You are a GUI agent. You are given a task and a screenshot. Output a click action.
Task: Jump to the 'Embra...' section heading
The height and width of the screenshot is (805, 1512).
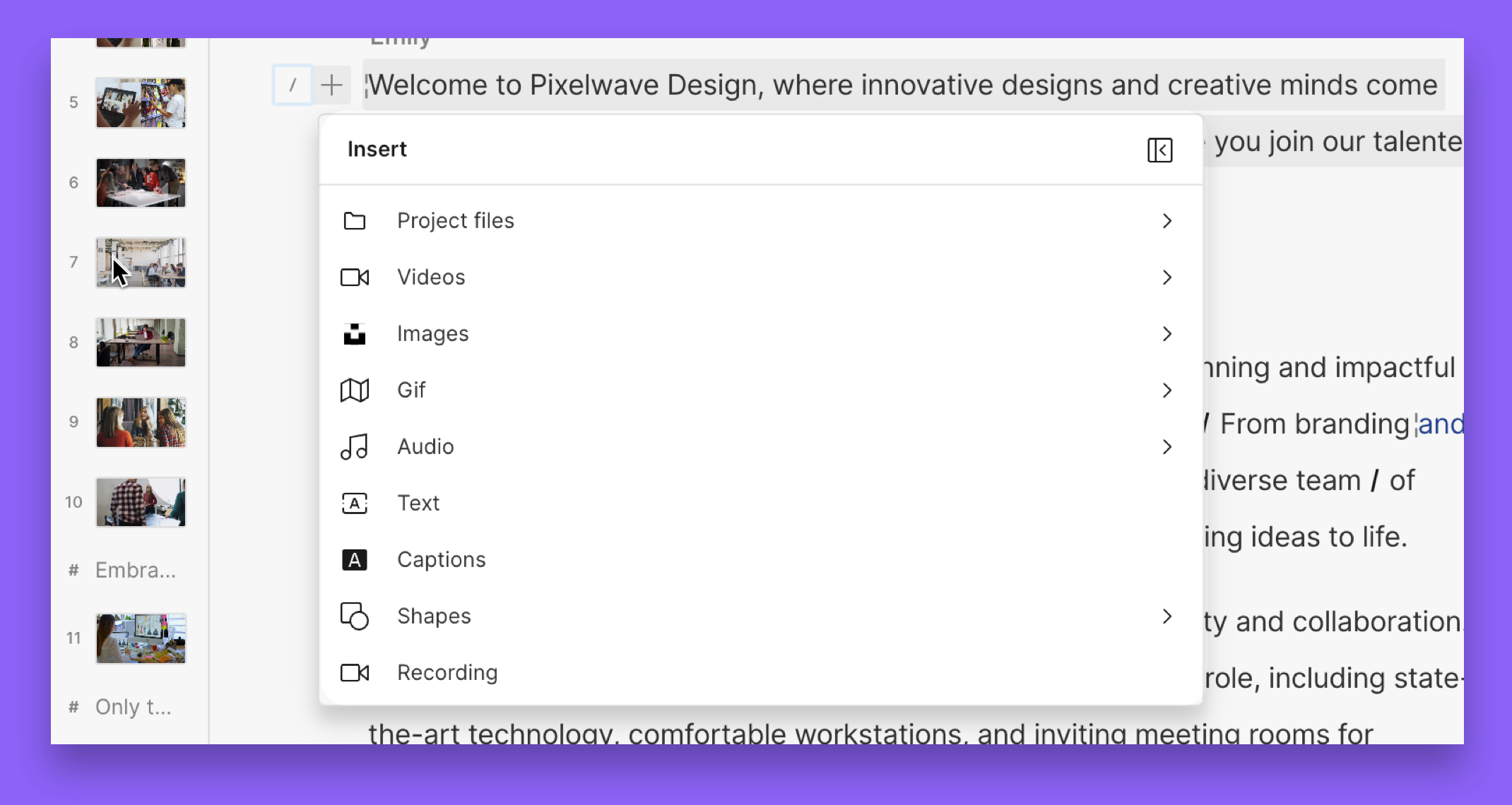point(136,570)
